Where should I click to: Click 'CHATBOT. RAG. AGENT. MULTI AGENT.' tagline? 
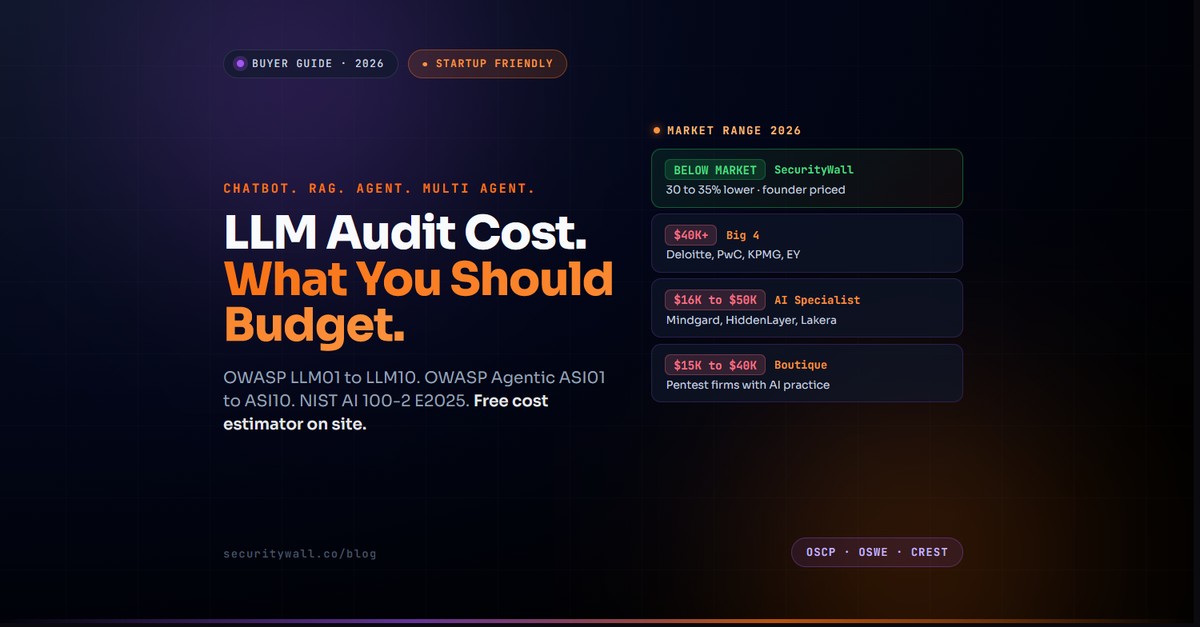tap(379, 188)
